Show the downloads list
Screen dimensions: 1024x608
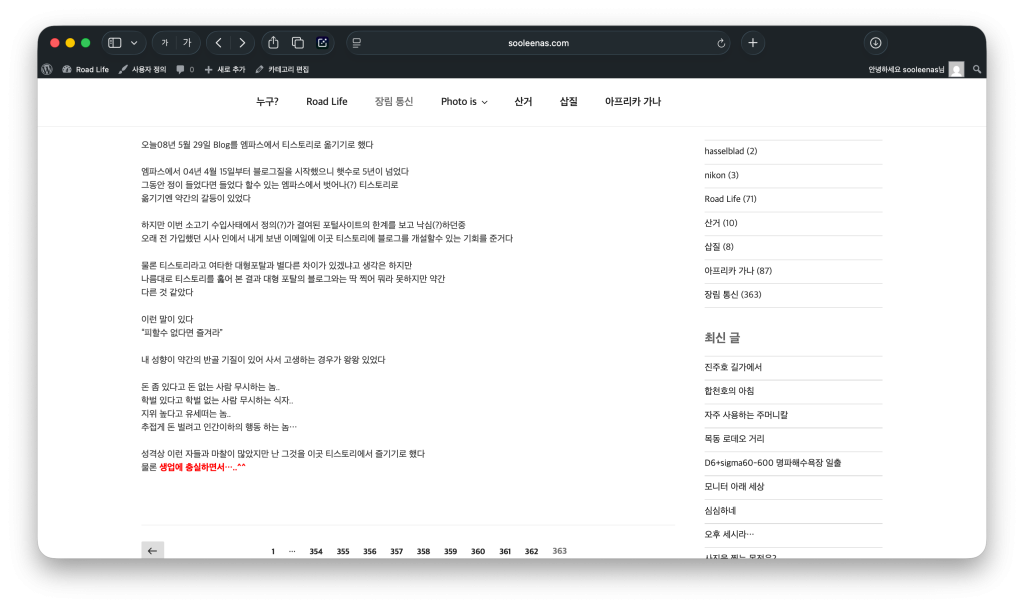pyautogui.click(x=875, y=43)
